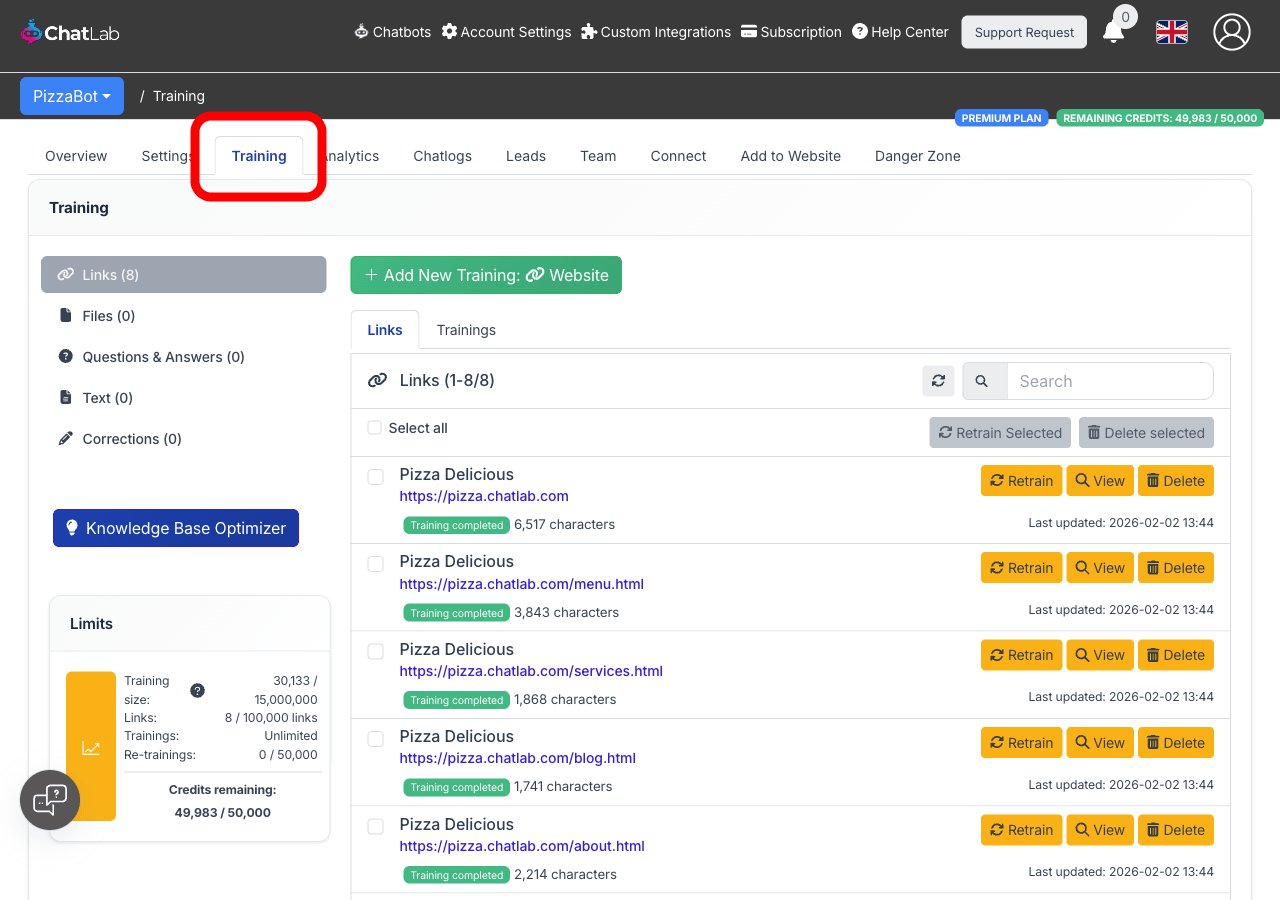Switch to the Trainings tab
1280x900 pixels.
466,330
